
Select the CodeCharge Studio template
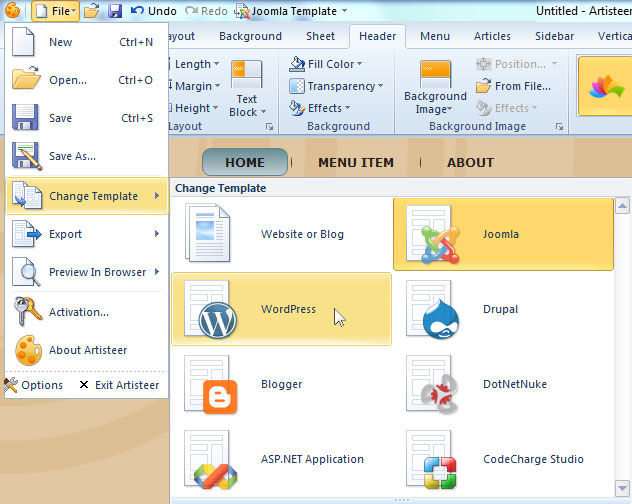tap(503, 459)
